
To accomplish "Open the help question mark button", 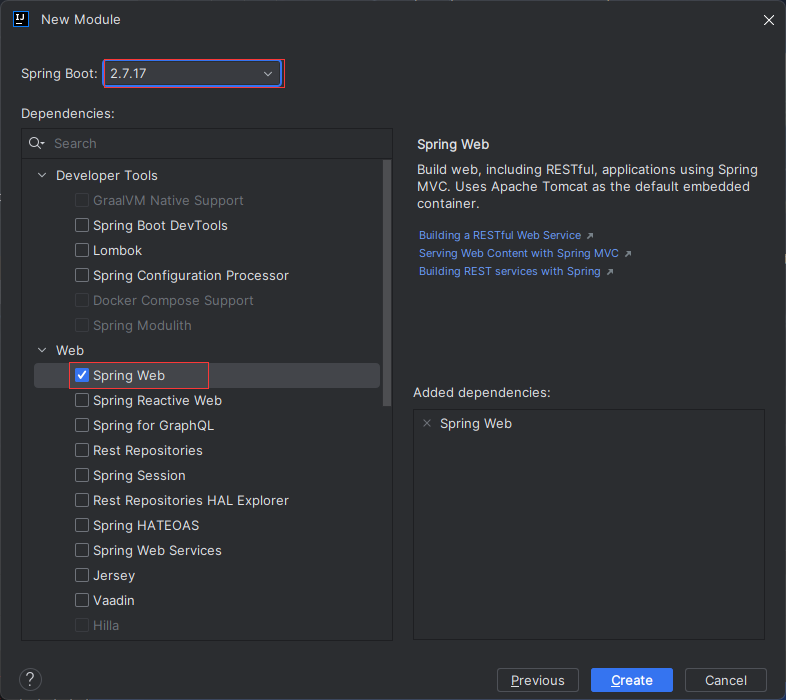I will [x=30, y=679].
